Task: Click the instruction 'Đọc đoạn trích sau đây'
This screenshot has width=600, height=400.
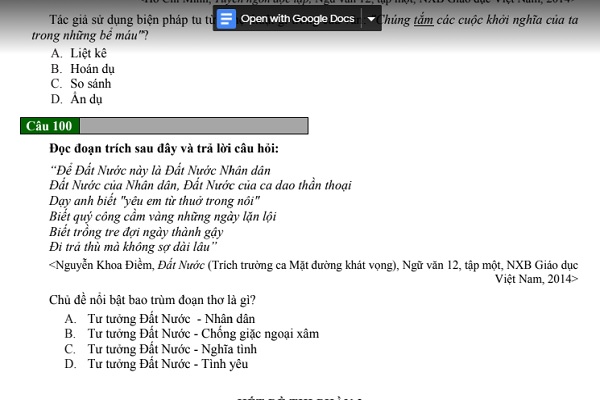Action: [164, 149]
